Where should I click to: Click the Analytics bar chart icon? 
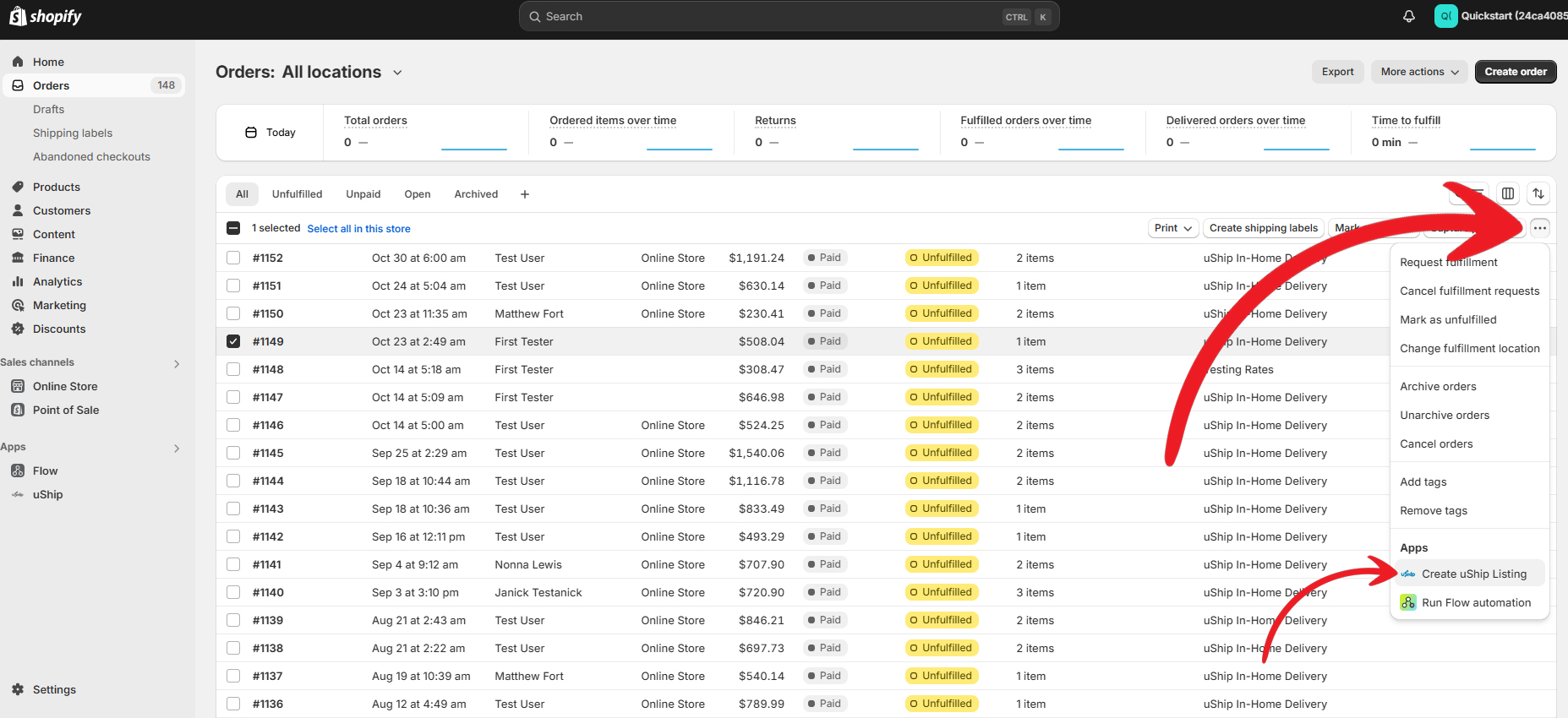click(x=18, y=281)
